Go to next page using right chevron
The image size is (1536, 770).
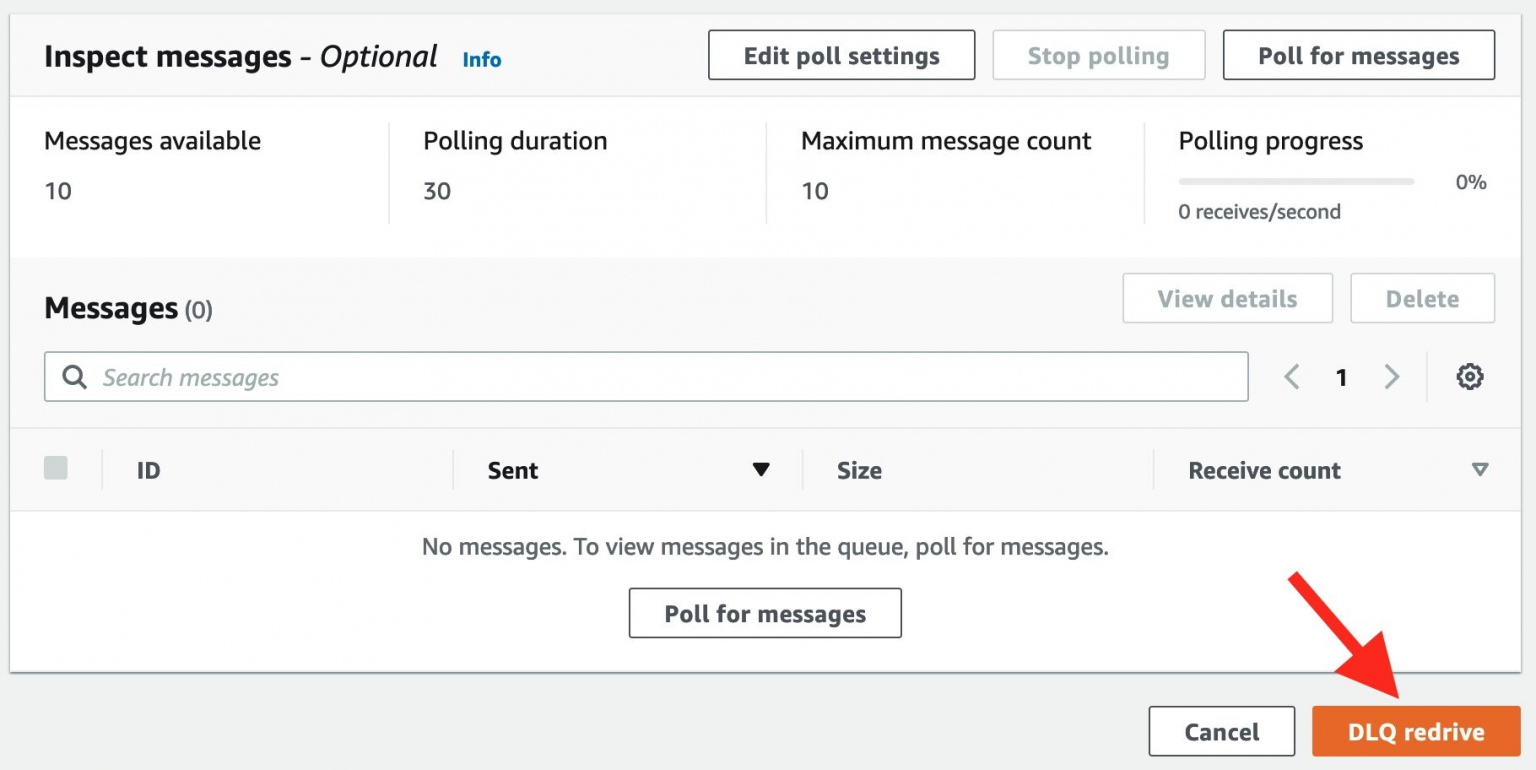tap(1392, 376)
